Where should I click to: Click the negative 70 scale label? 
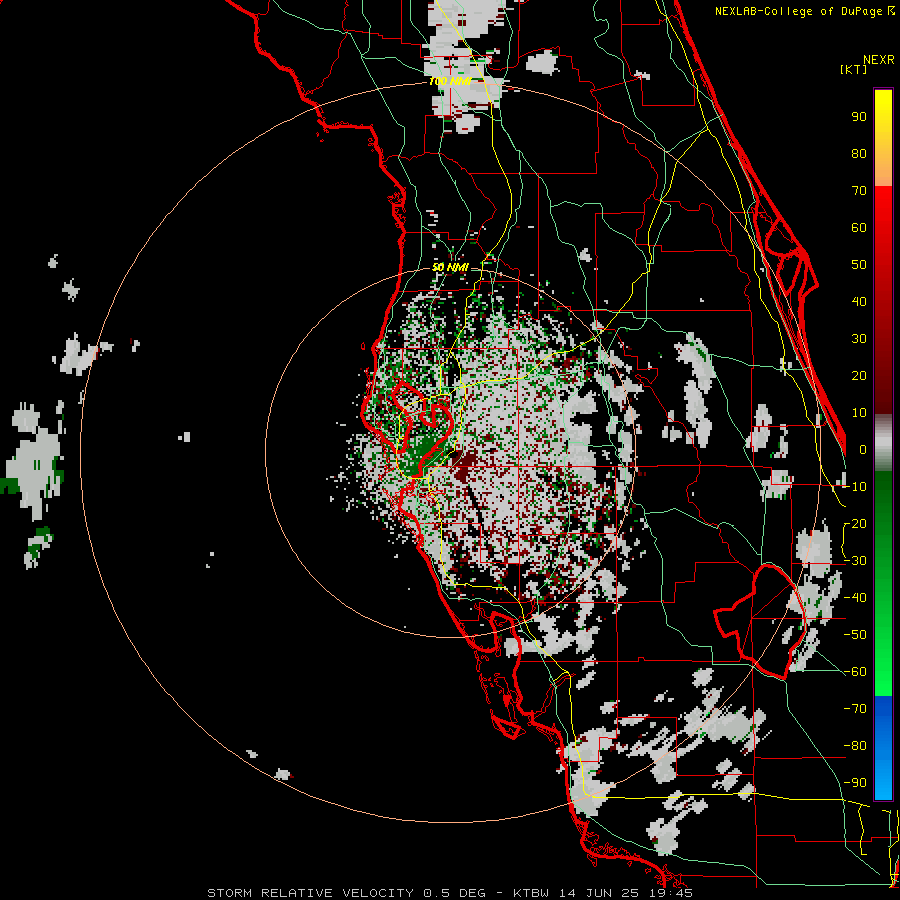click(x=855, y=709)
